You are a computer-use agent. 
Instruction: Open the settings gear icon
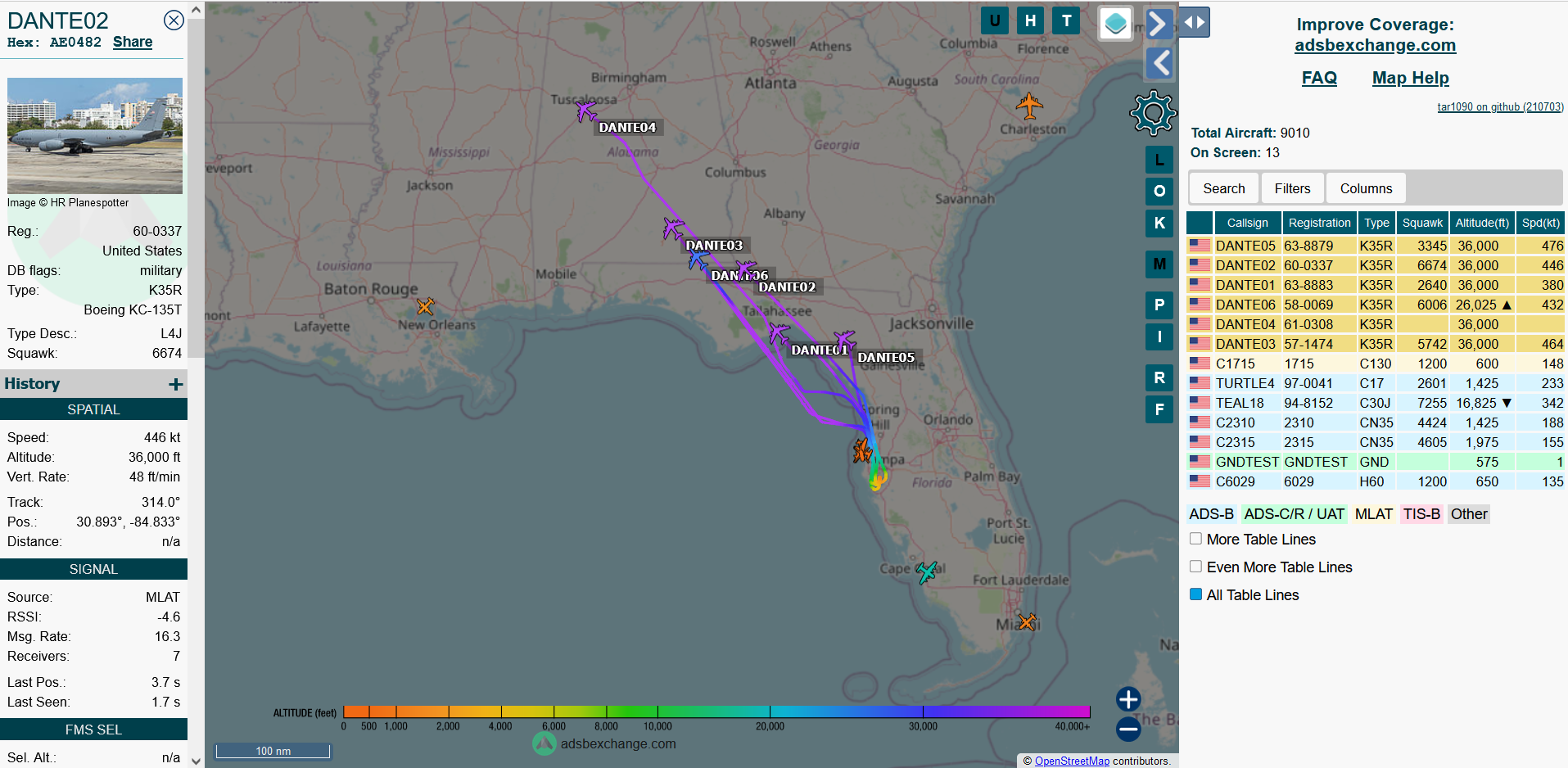click(x=1153, y=112)
